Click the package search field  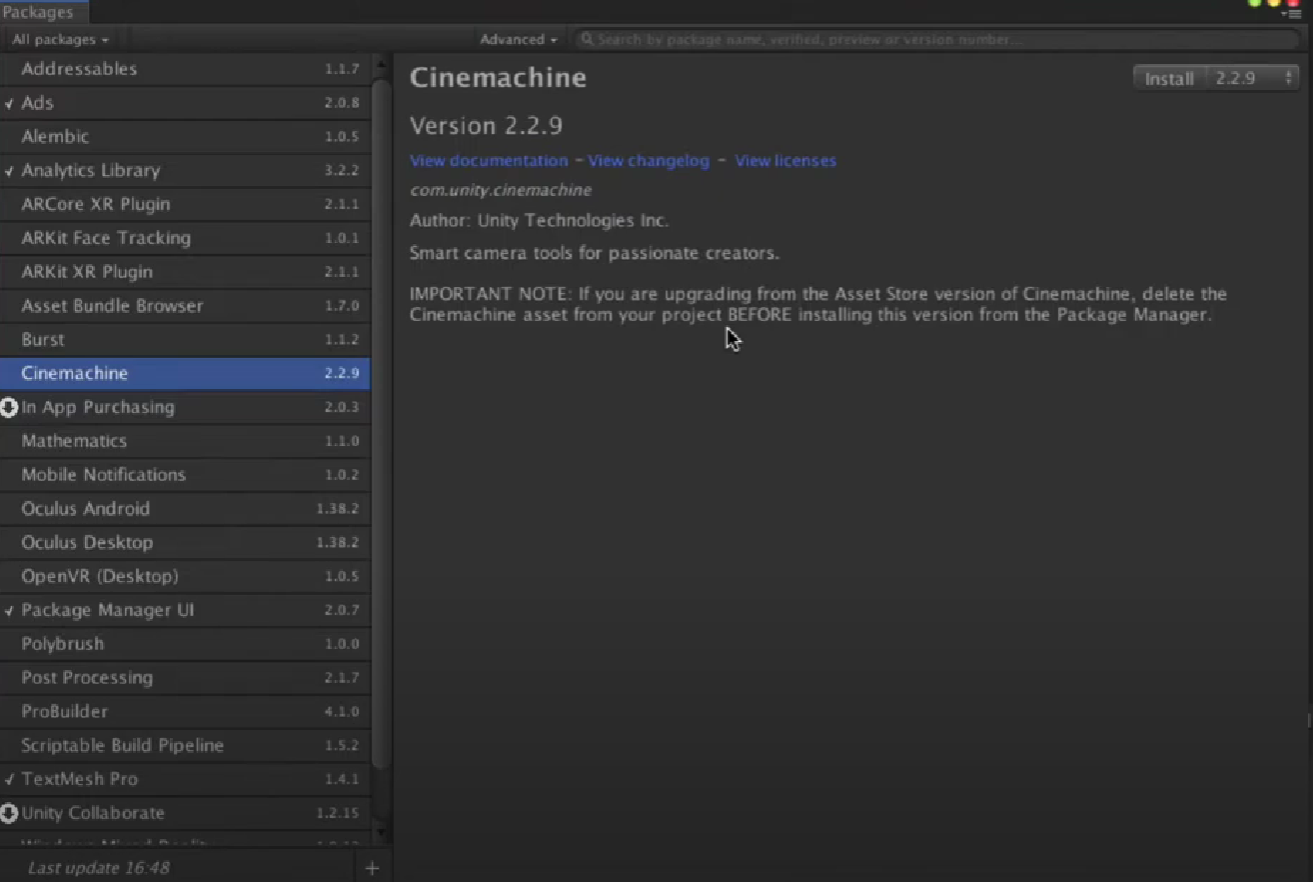pos(937,40)
